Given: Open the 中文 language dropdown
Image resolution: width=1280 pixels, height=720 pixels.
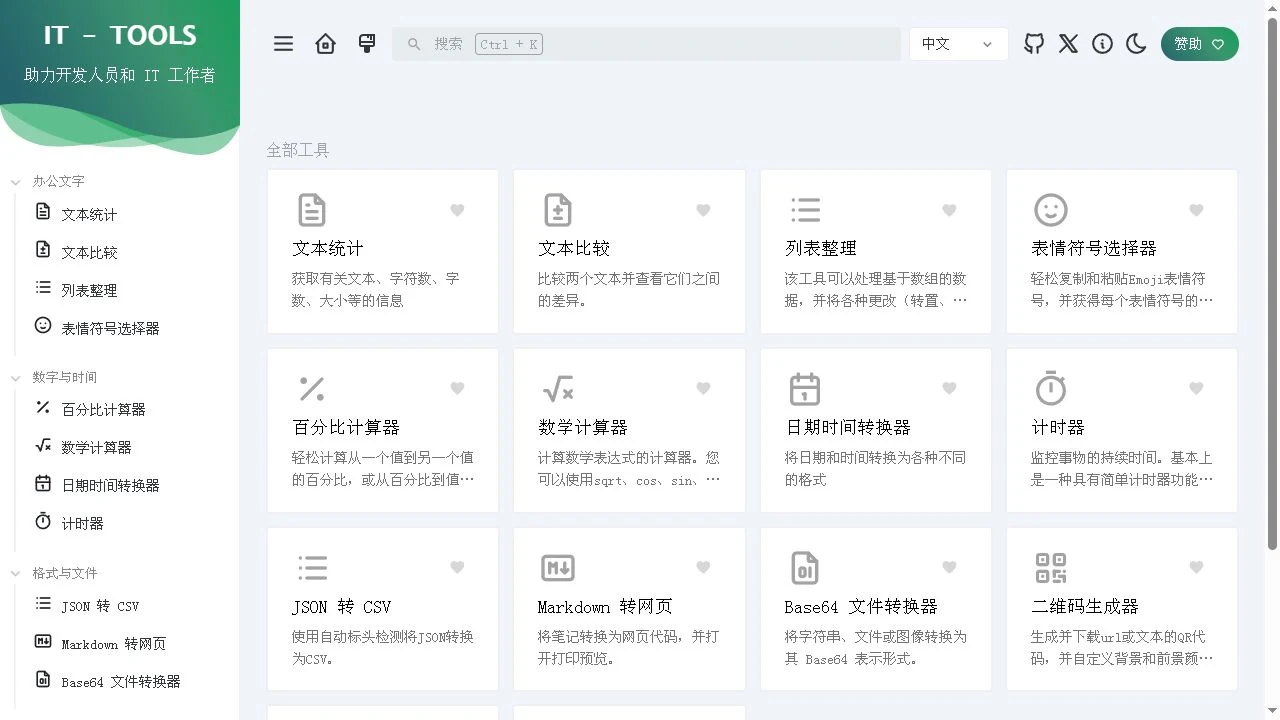Looking at the screenshot, I should (958, 44).
